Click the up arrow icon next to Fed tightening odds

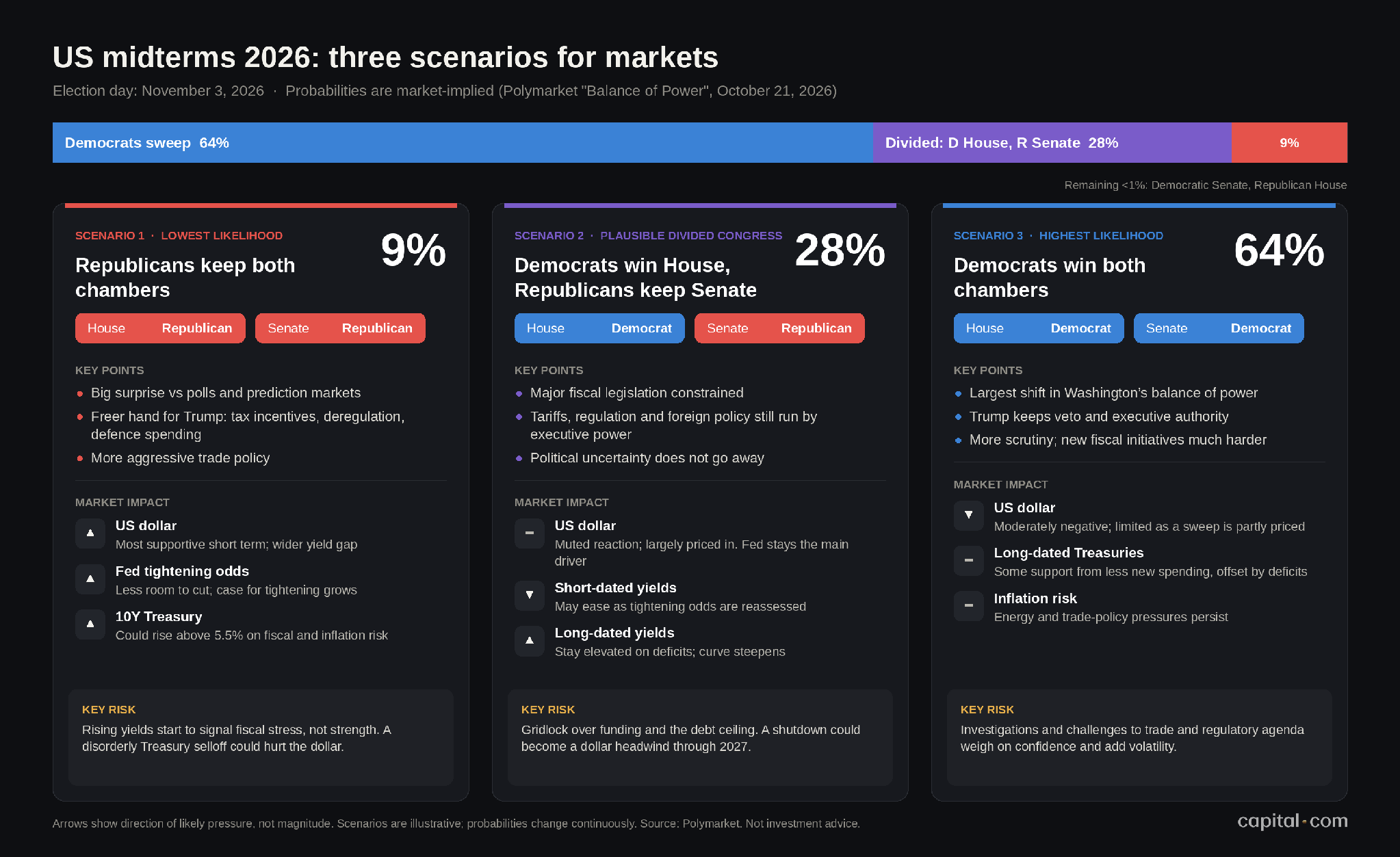90,579
